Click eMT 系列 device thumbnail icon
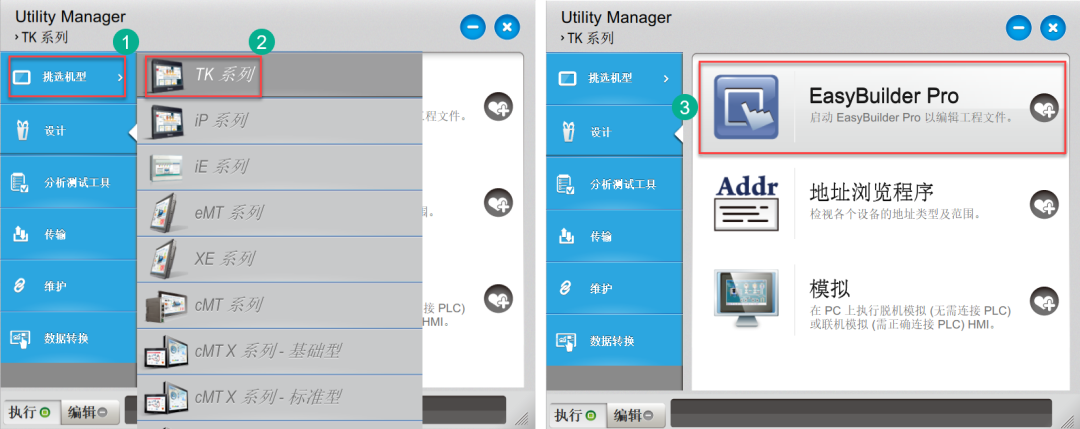 165,214
